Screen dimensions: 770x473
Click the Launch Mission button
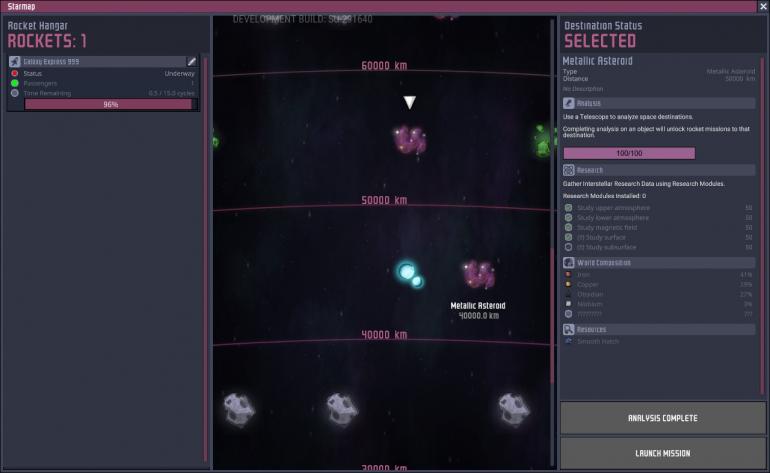[x=663, y=453]
